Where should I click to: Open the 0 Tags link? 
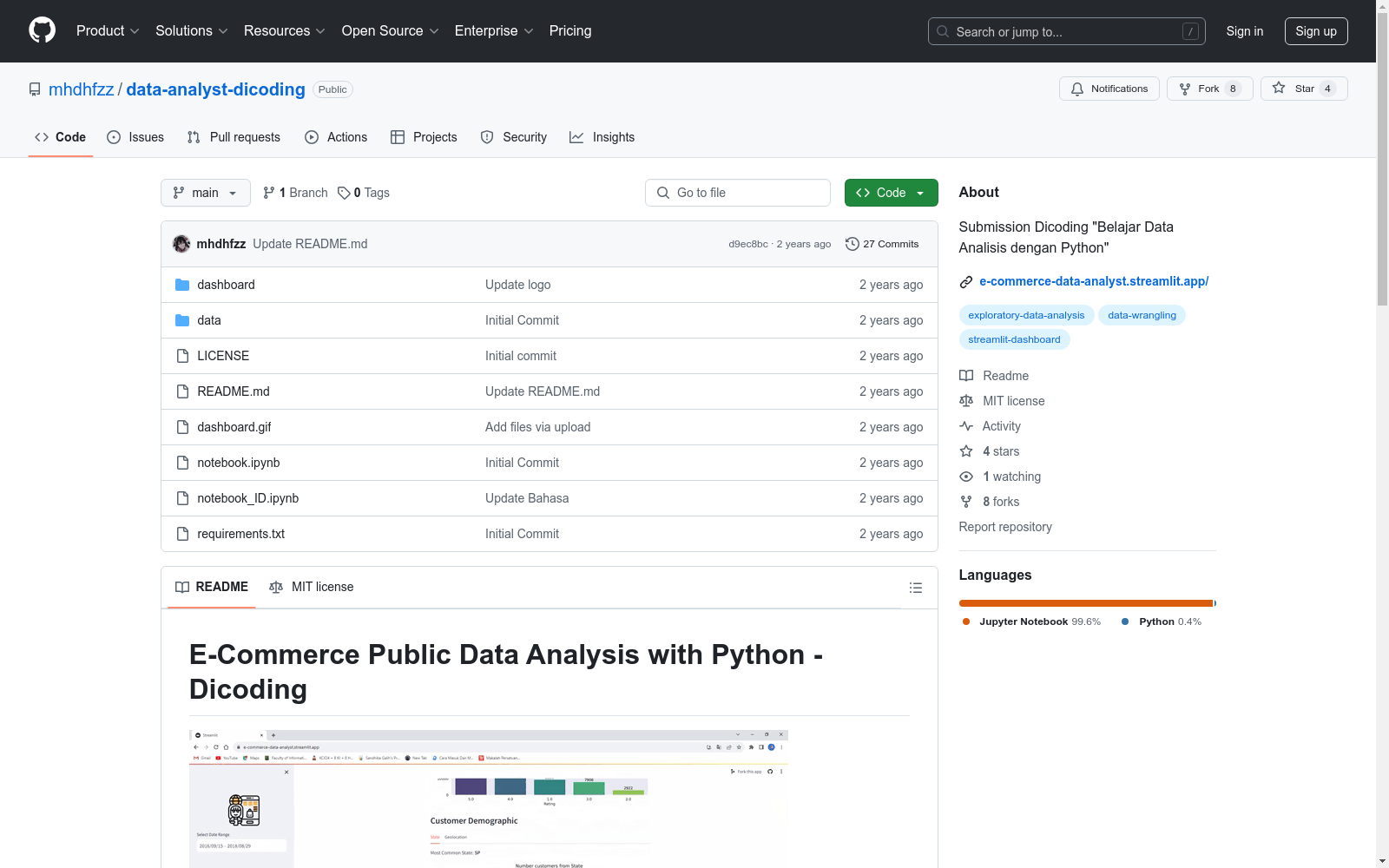pos(364,193)
